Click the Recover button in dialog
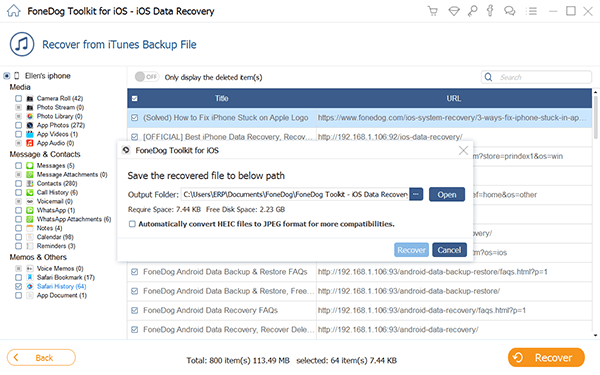The height and width of the screenshot is (375, 600). click(x=411, y=250)
